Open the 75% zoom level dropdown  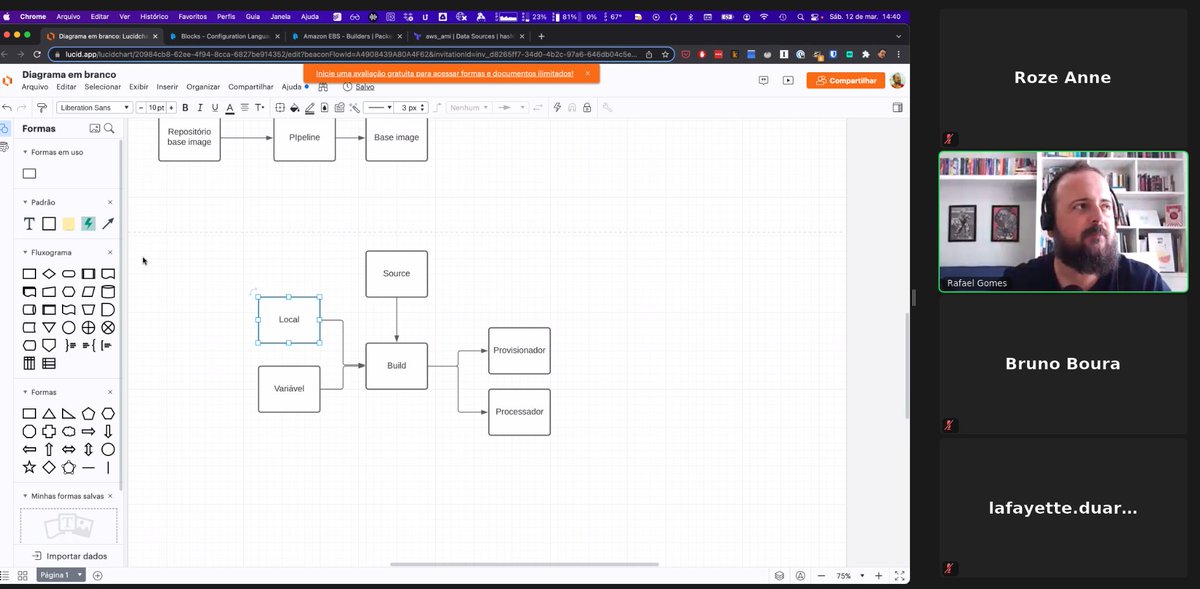848,576
